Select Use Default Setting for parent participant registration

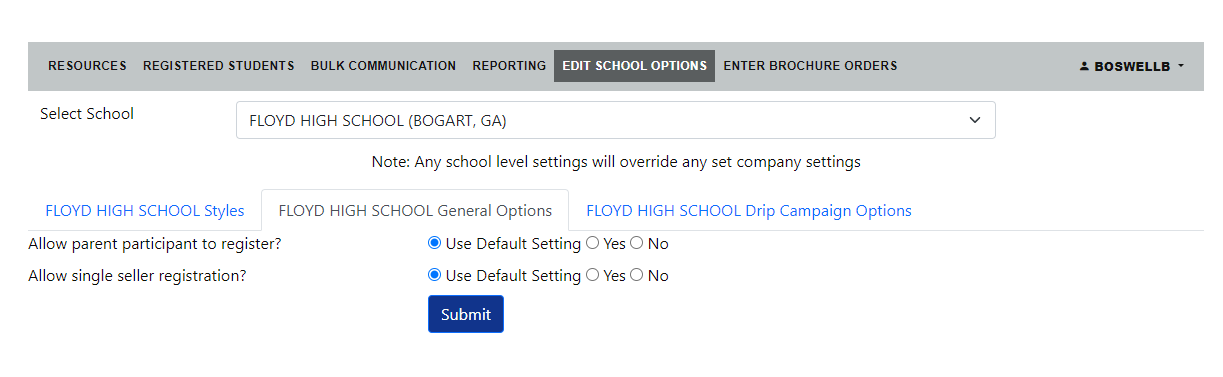[x=434, y=243]
